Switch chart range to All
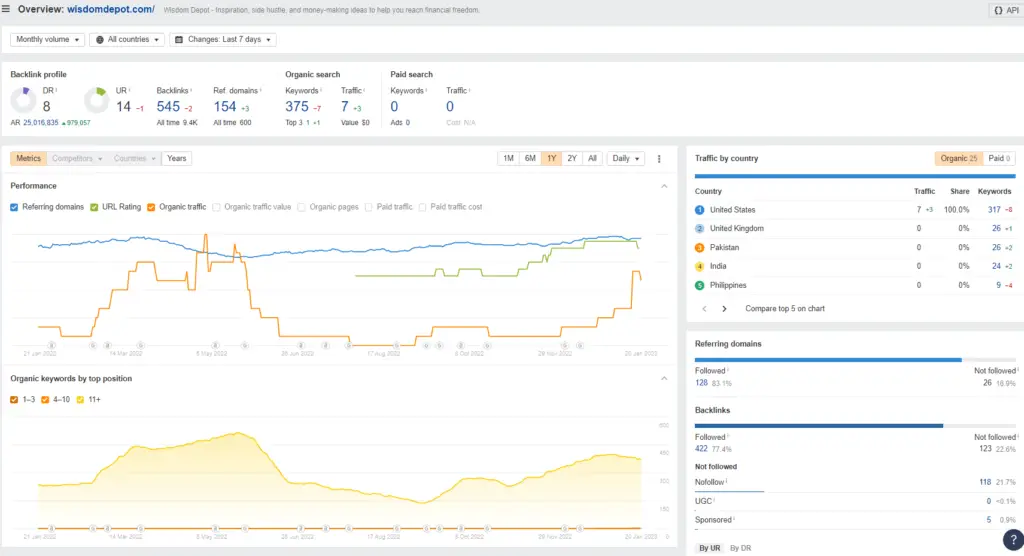 [x=592, y=159]
